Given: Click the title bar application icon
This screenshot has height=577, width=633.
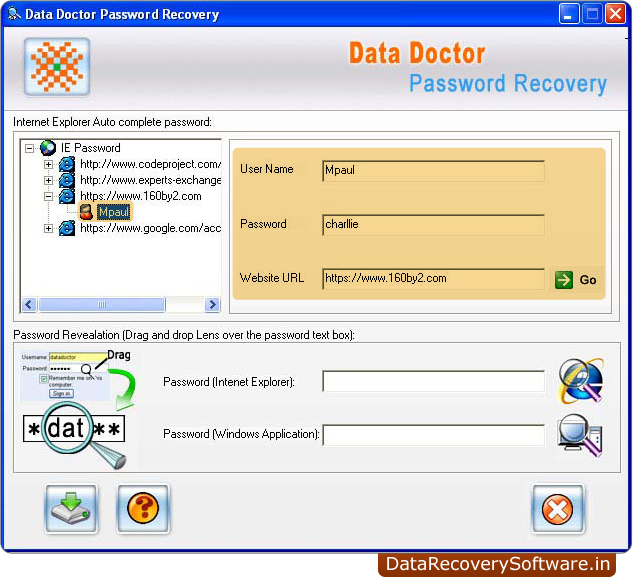Looking at the screenshot, I should point(14,14).
